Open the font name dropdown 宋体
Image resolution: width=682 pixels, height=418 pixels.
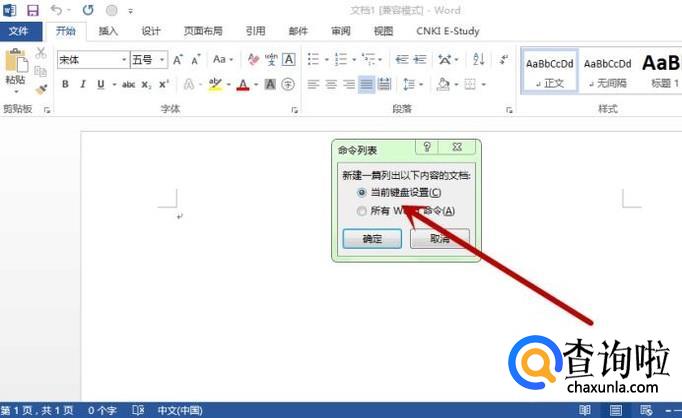124,60
